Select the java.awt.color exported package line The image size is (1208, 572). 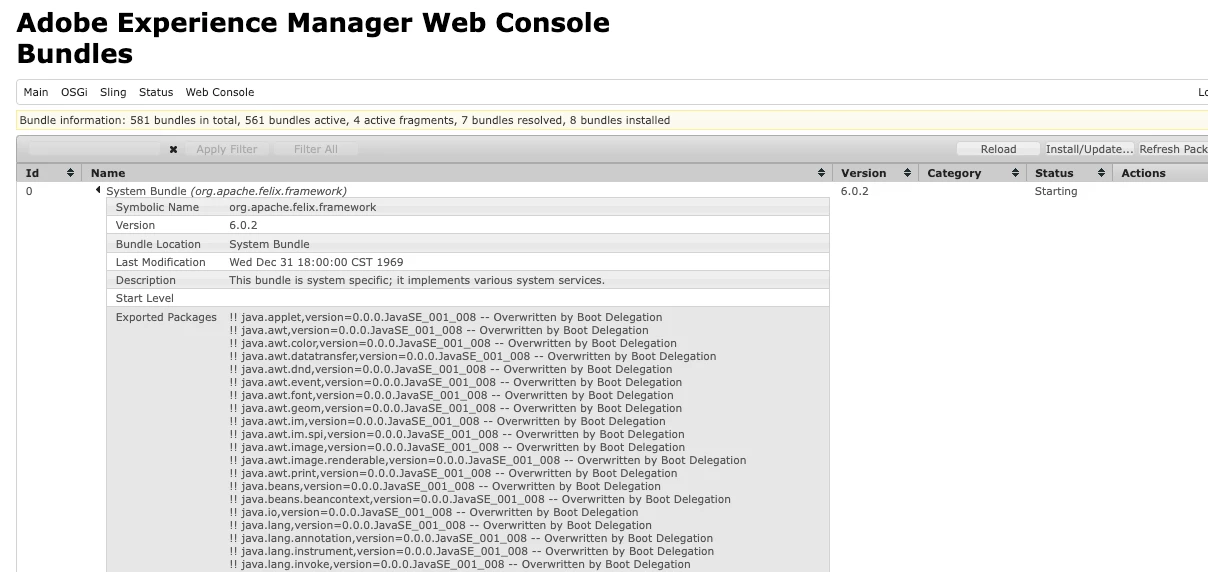[x=453, y=343]
